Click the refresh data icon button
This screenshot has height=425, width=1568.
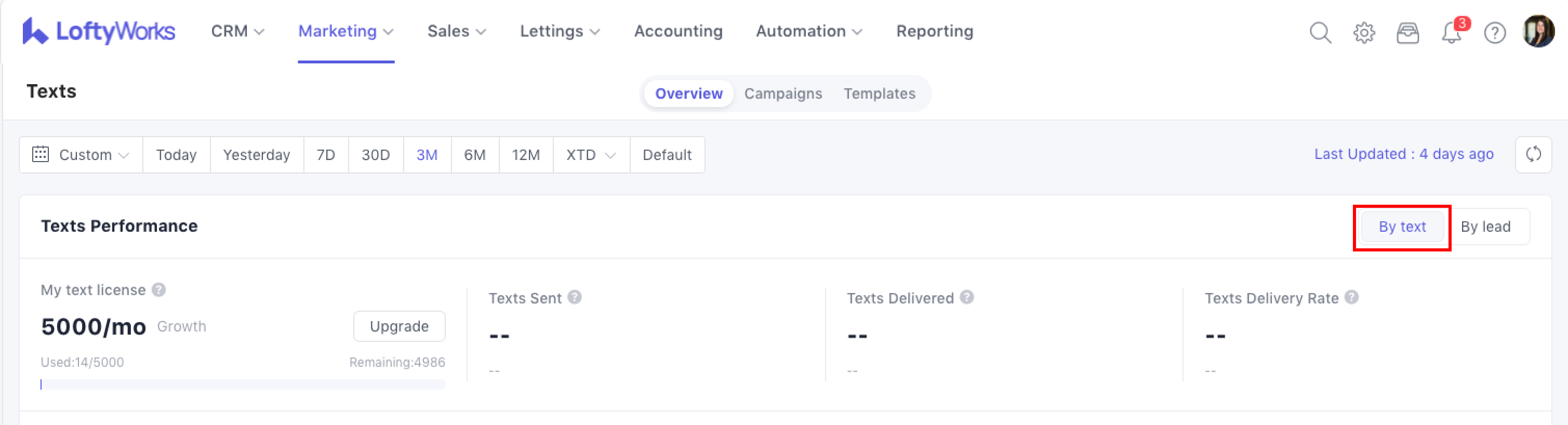(1533, 155)
